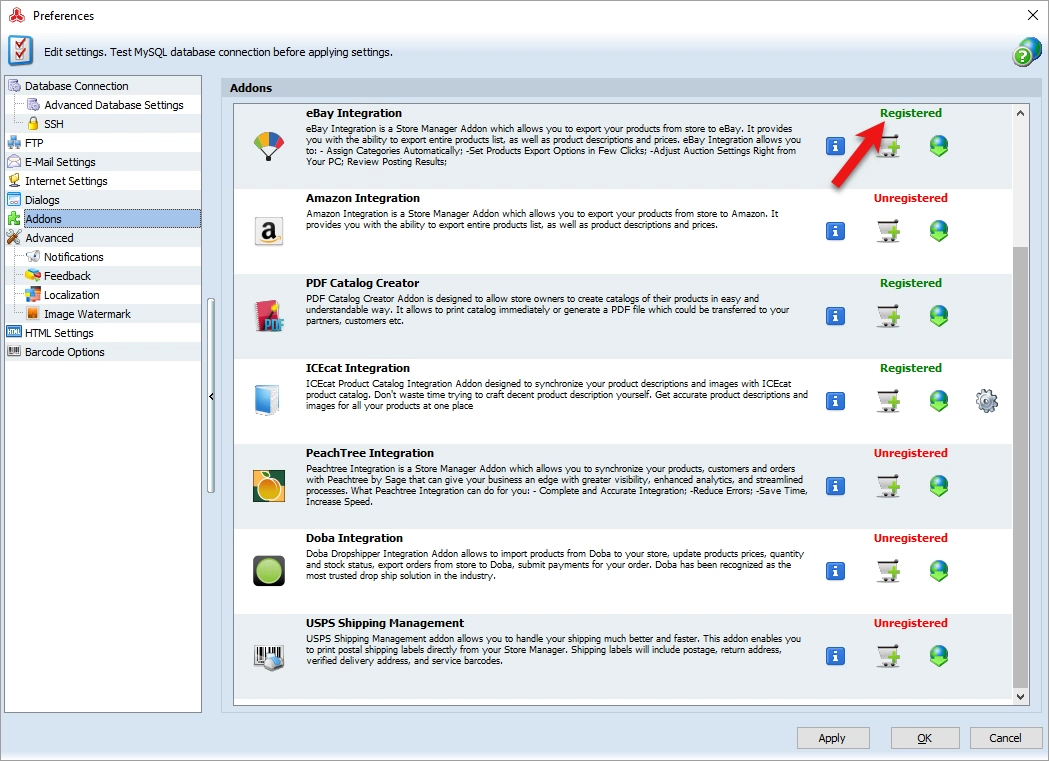The width and height of the screenshot is (1049, 761).
Task: Click the download globe for PDF Catalog Creator
Action: pyautogui.click(x=939, y=316)
